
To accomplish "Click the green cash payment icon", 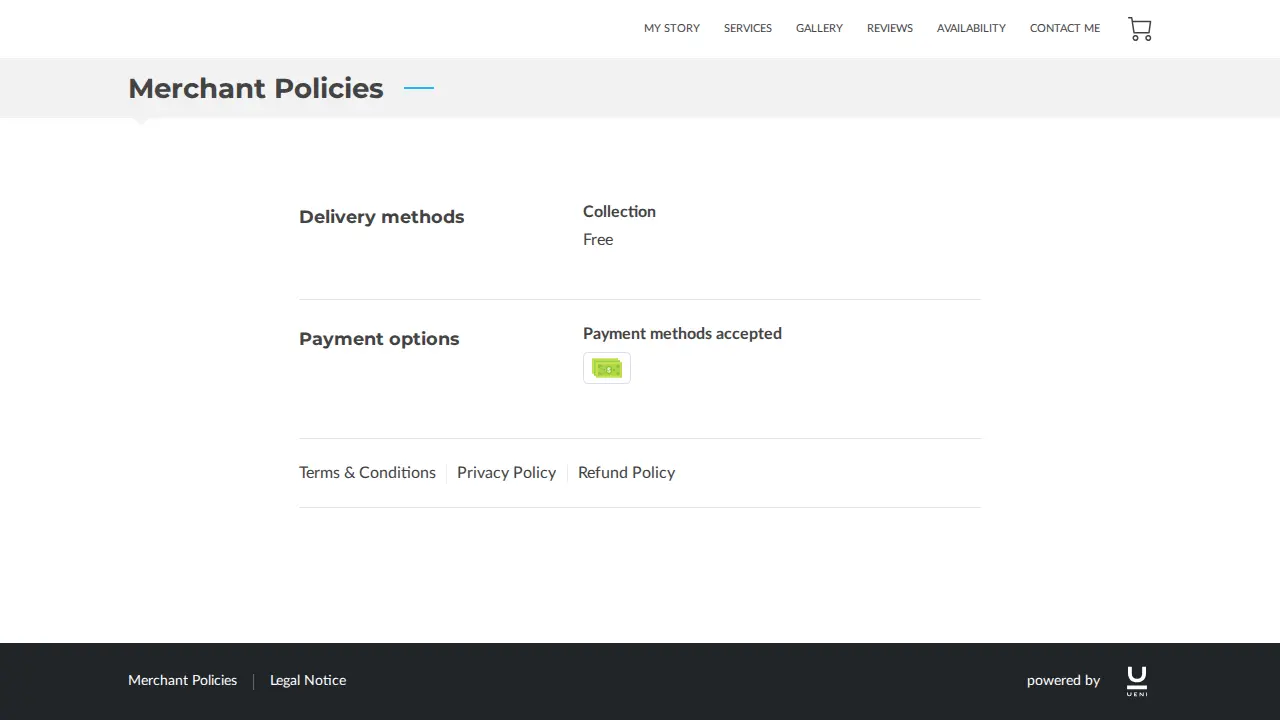I will (x=607, y=368).
